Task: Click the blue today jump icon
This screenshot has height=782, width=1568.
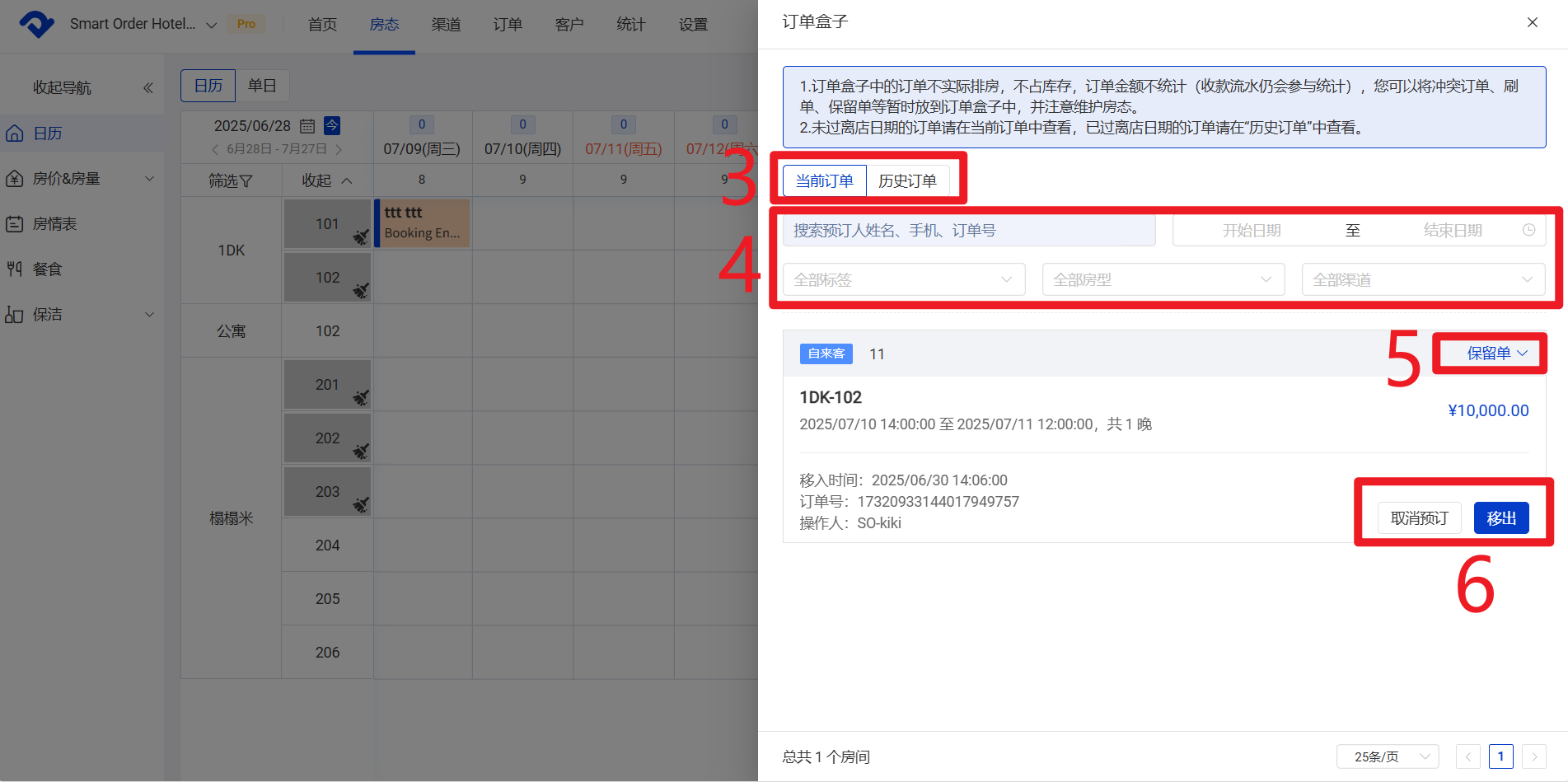Action: (332, 125)
